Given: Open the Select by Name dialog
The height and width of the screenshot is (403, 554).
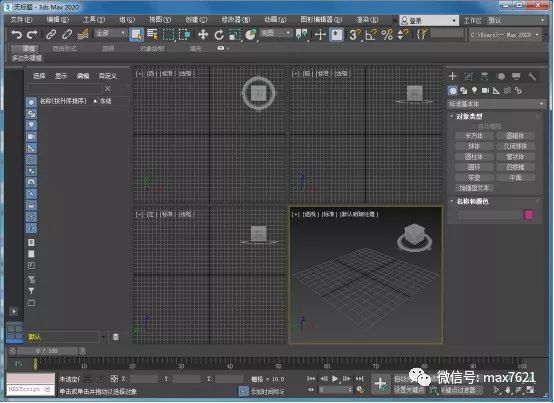Looking at the screenshot, I should [x=153, y=34].
